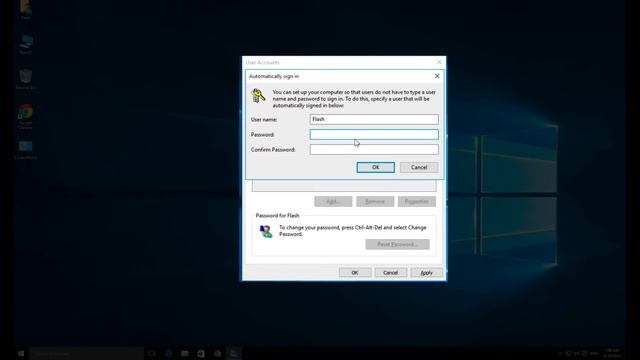The height and width of the screenshot is (360, 640).
Task: Launch Microsoft Edge from the taskbar
Action: point(169,353)
